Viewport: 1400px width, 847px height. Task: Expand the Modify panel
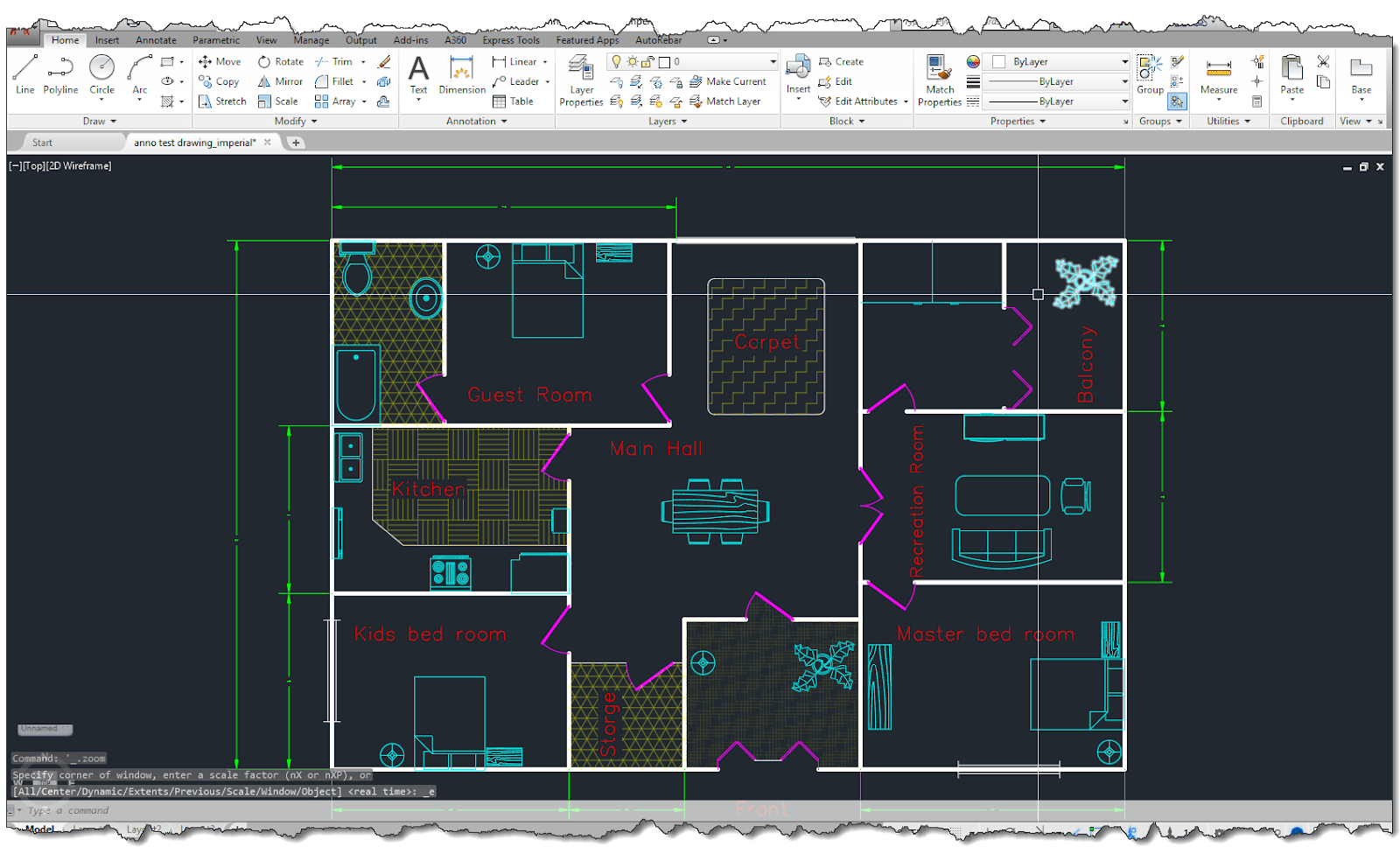click(x=296, y=122)
